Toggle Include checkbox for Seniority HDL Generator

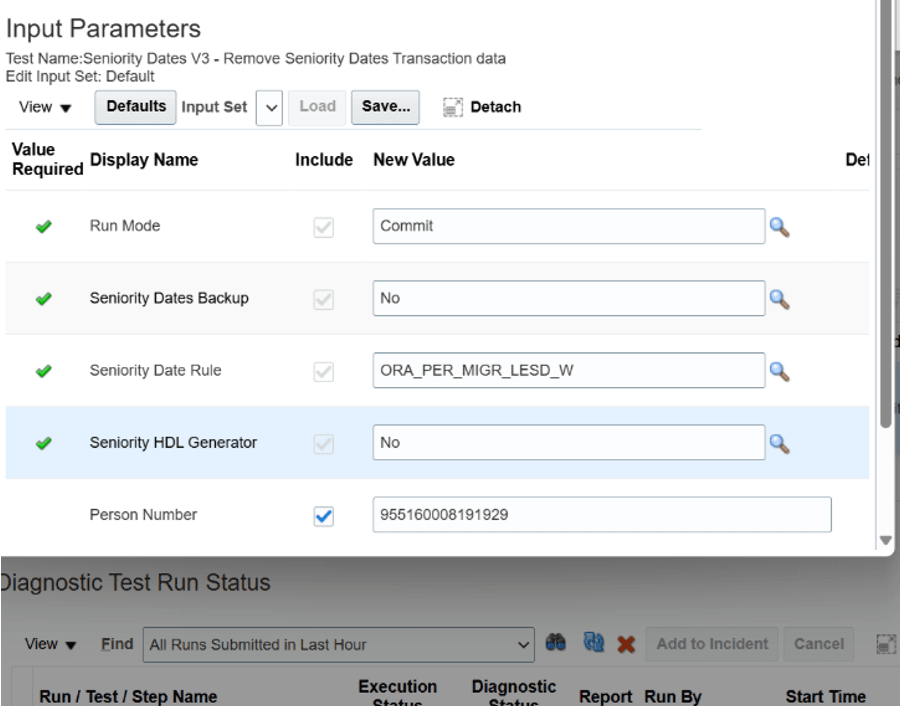point(324,444)
